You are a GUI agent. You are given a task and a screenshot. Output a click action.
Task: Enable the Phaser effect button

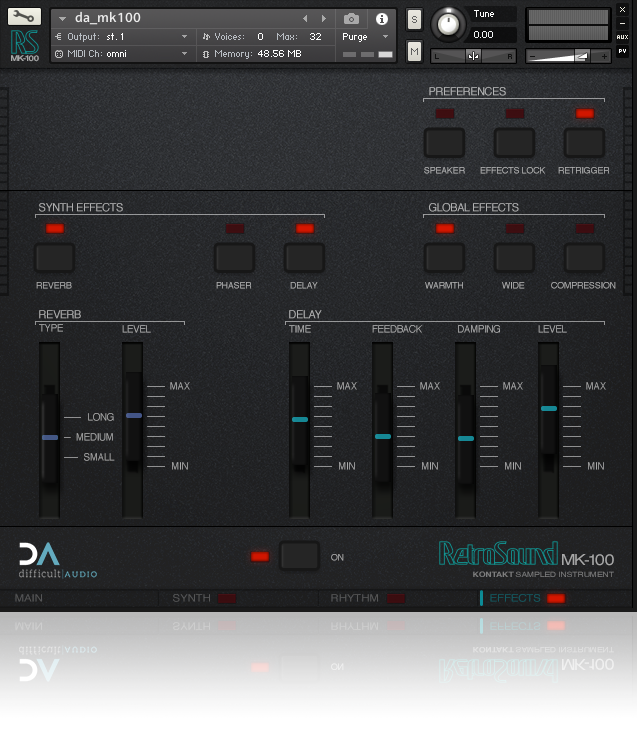(234, 257)
